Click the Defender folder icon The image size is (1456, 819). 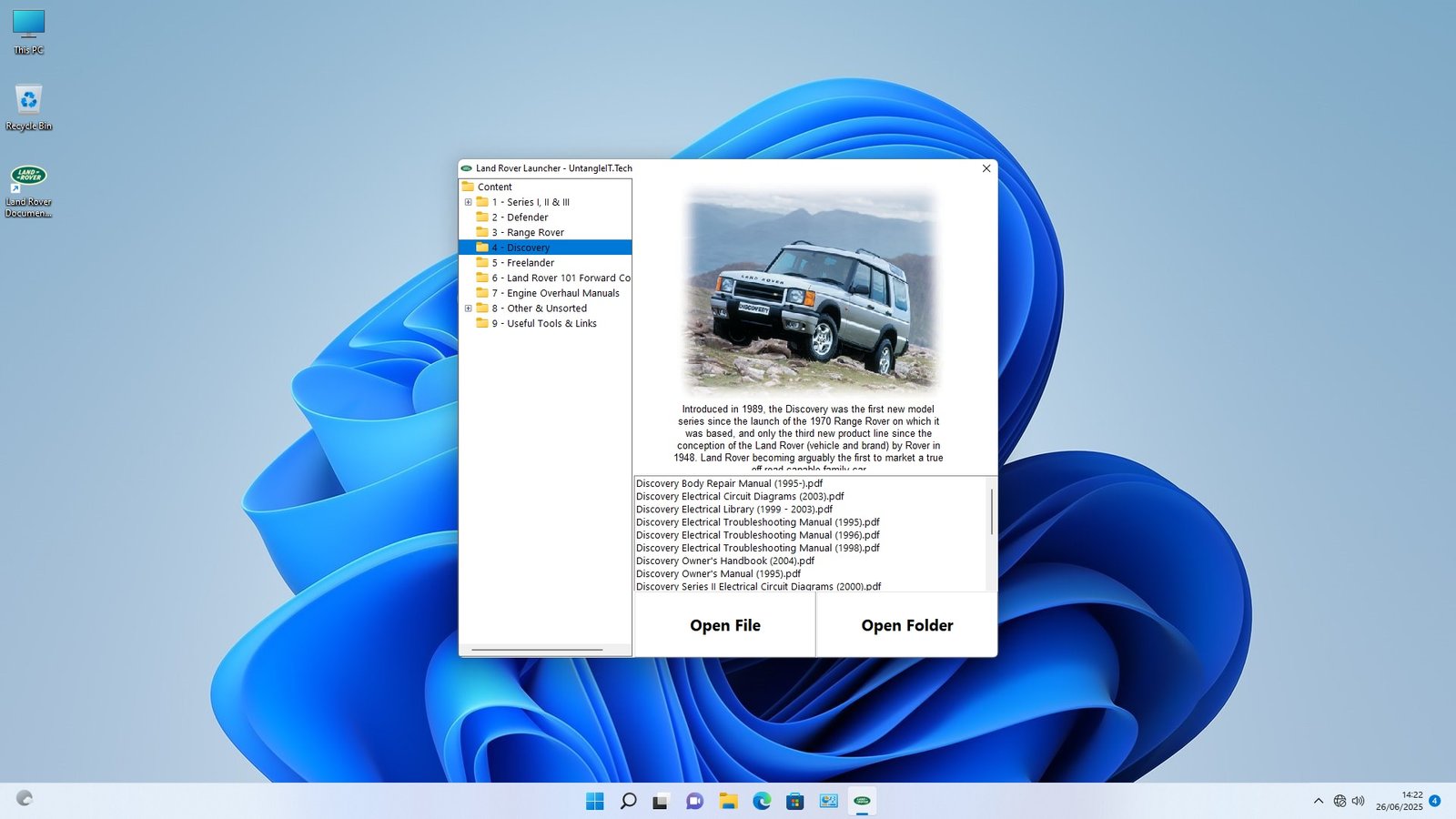482,217
